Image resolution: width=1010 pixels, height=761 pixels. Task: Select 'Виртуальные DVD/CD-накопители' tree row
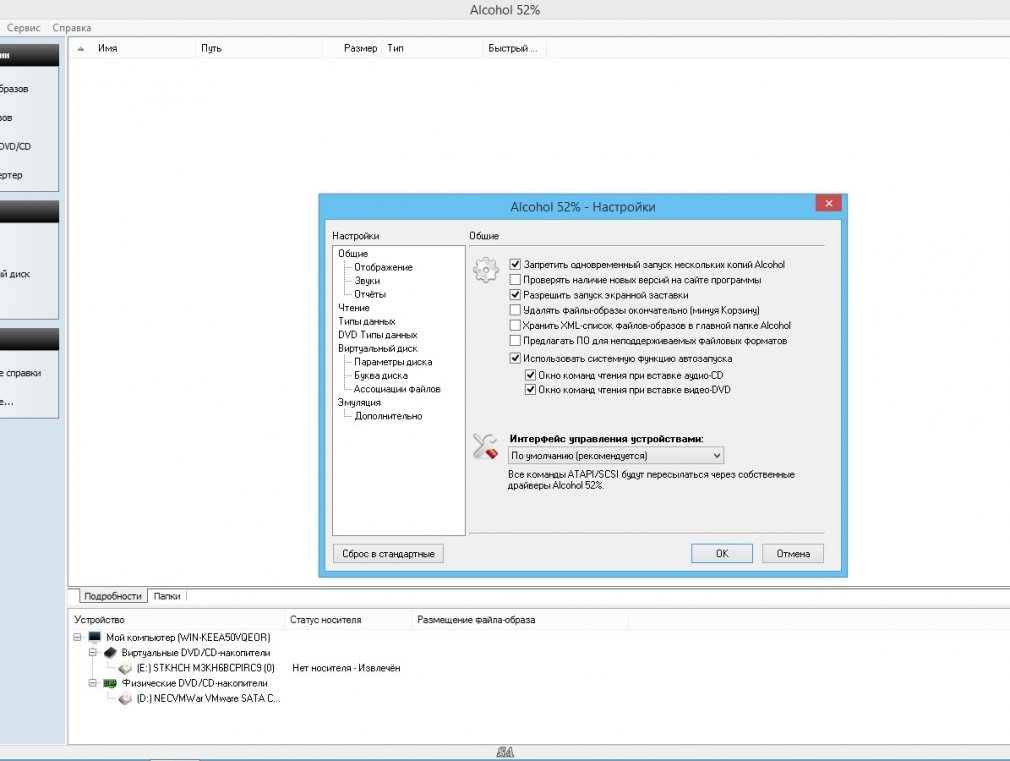196,653
